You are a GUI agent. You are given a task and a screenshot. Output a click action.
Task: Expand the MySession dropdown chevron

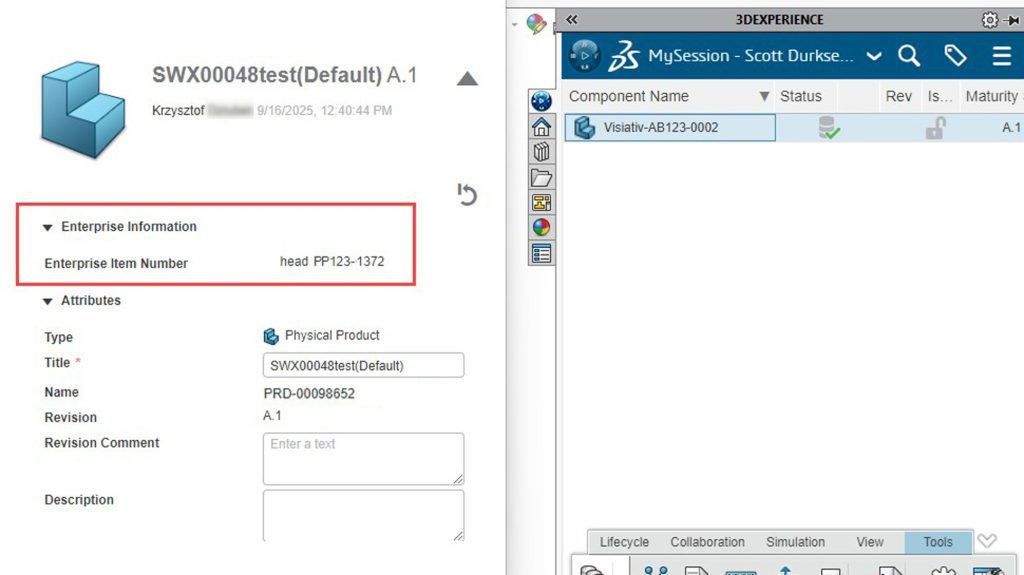(x=874, y=56)
